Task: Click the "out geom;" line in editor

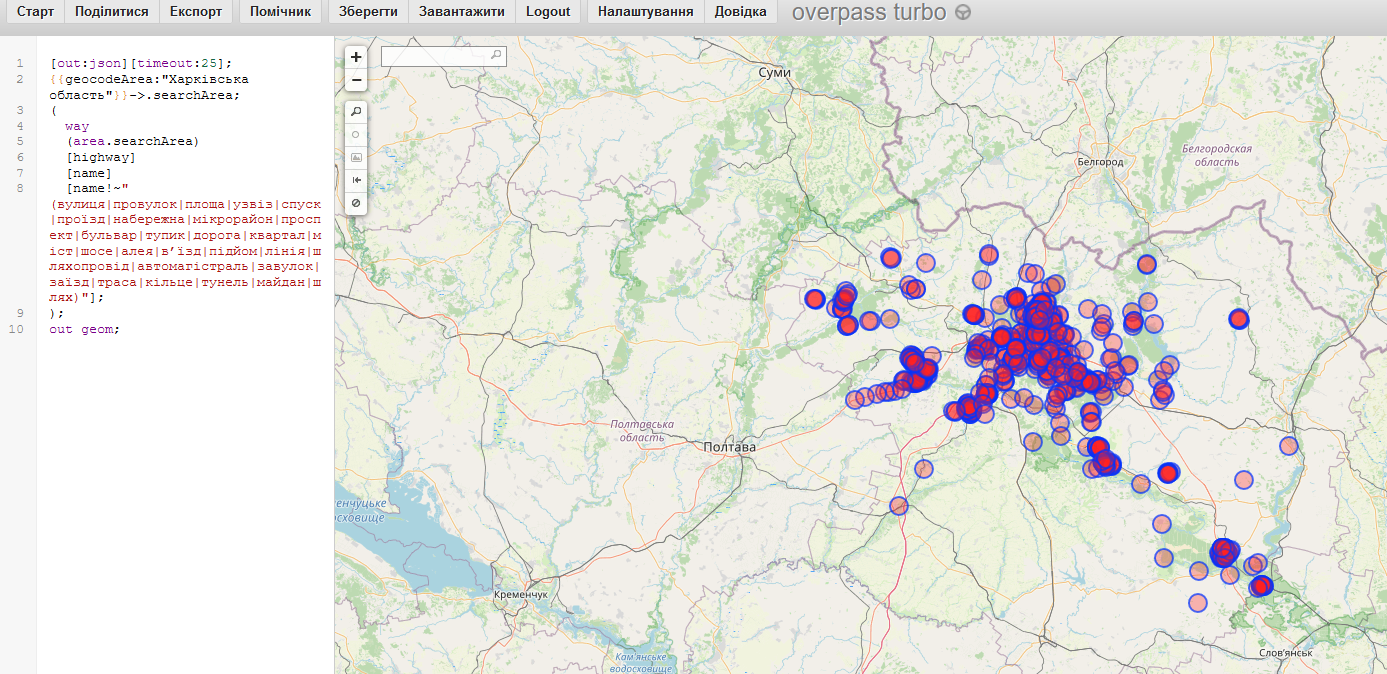Action: tap(84, 329)
